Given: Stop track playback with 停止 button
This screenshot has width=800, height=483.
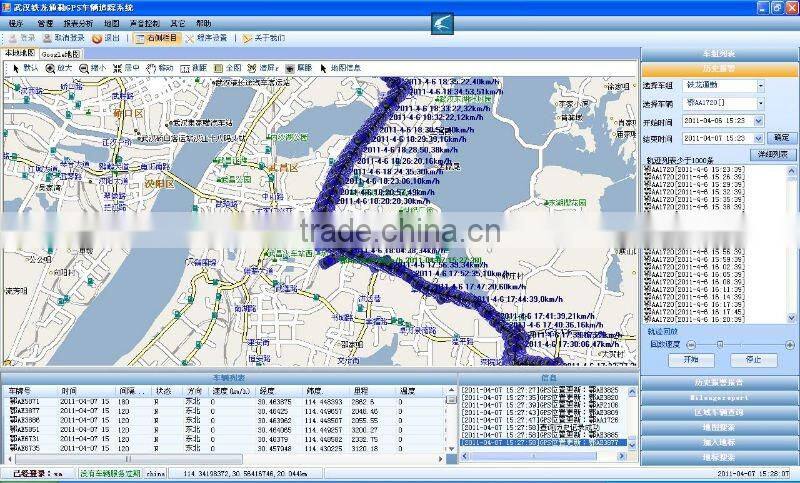Looking at the screenshot, I should [x=754, y=360].
